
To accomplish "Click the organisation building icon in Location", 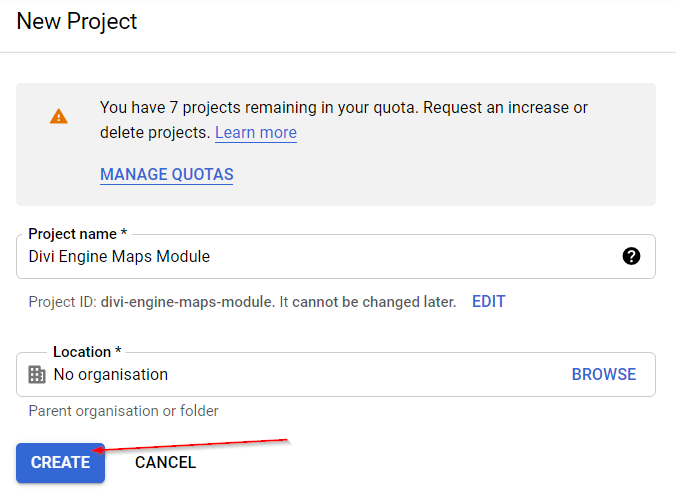I will pos(37,375).
